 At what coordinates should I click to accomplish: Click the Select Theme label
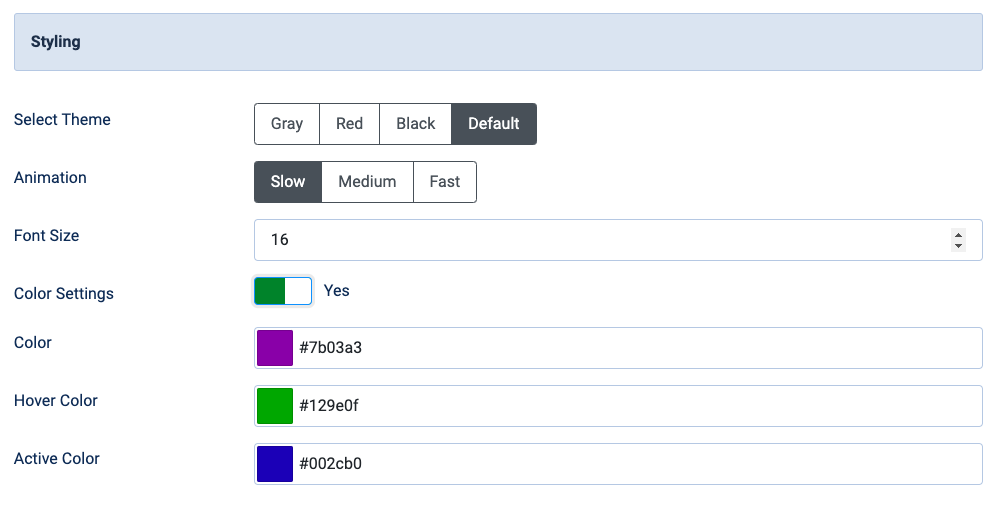pyautogui.click(x=62, y=120)
